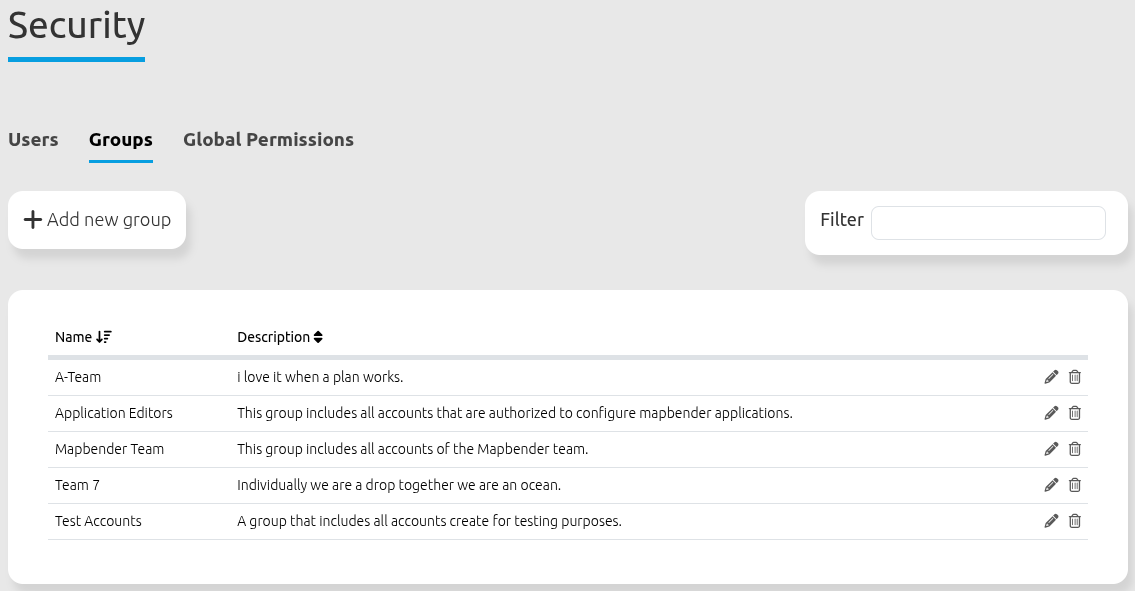Delete the A-Team group
The image size is (1135, 591).
pos(1075,377)
